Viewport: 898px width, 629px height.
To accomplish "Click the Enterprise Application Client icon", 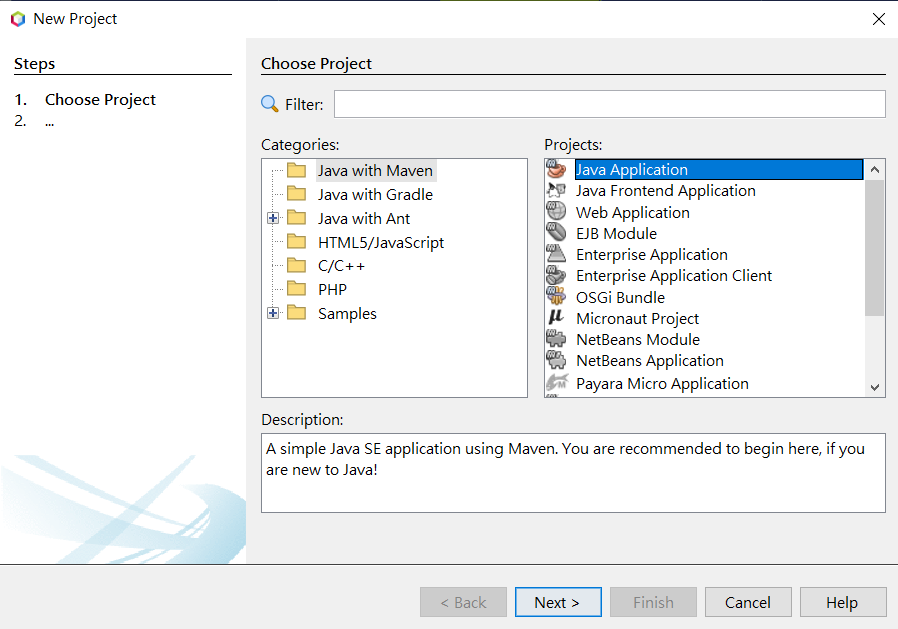I will (556, 275).
